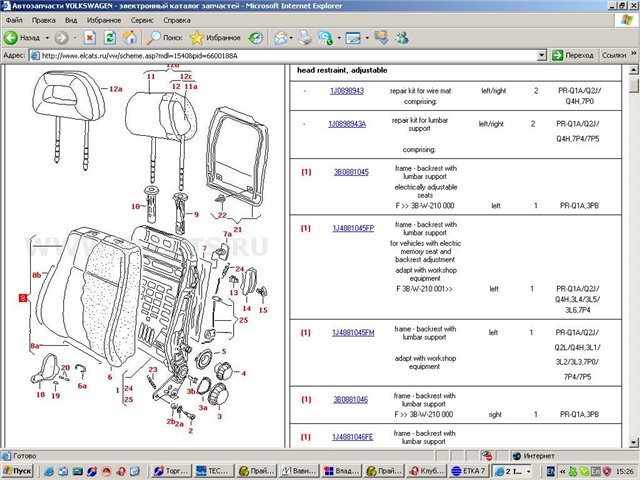
Task: Click the EN language indicator in tray
Action: [550, 471]
